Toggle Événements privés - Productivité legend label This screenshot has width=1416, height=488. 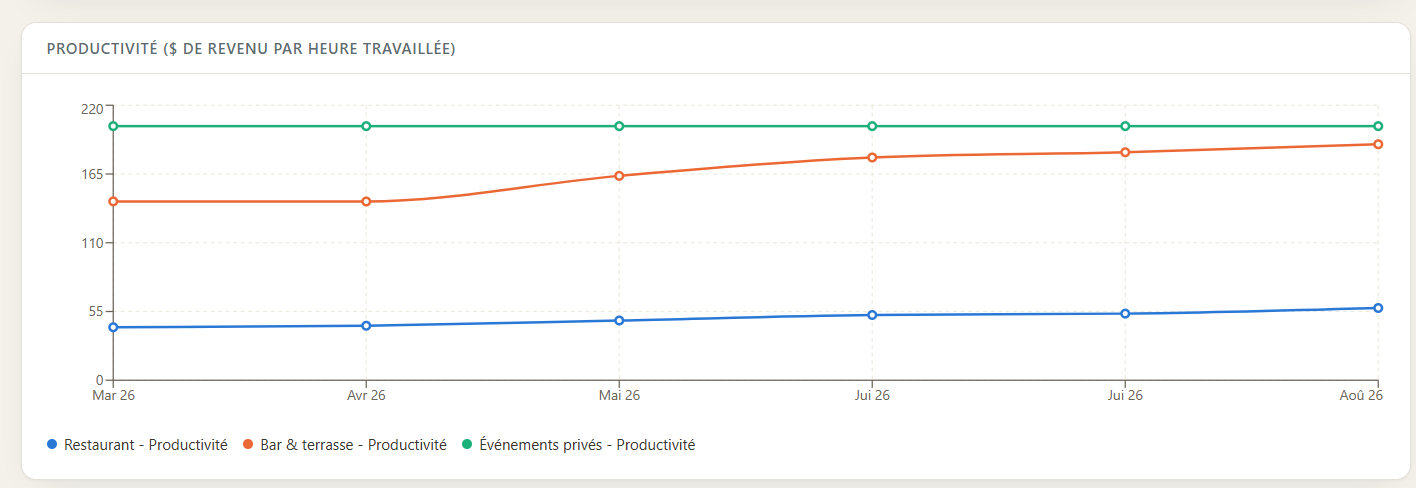587,445
